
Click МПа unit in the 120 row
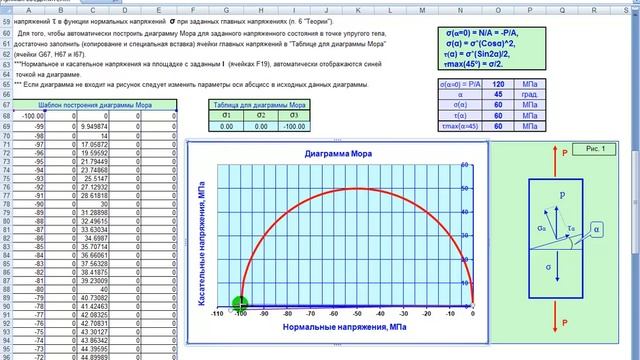[529, 84]
